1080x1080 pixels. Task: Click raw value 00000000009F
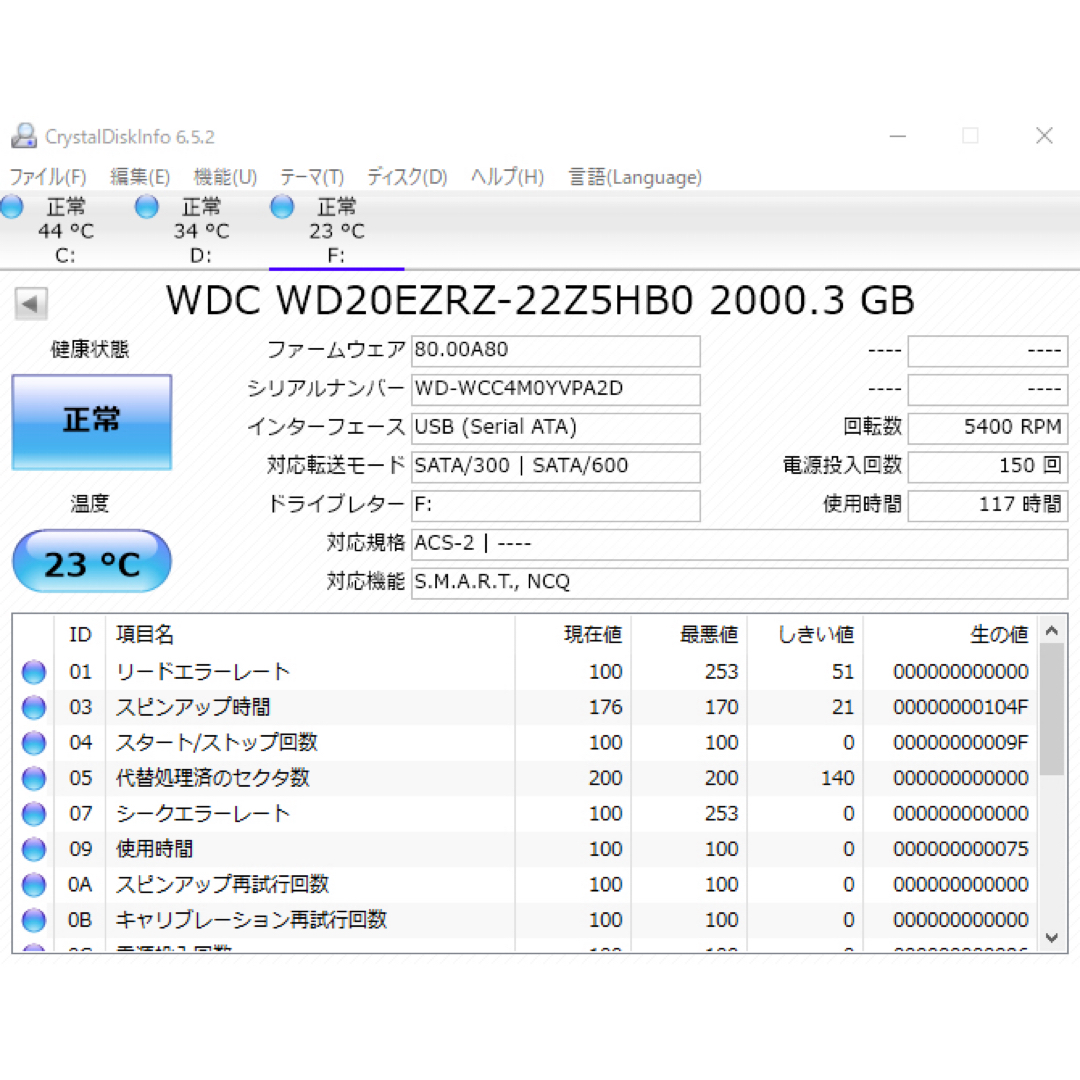coord(961,742)
